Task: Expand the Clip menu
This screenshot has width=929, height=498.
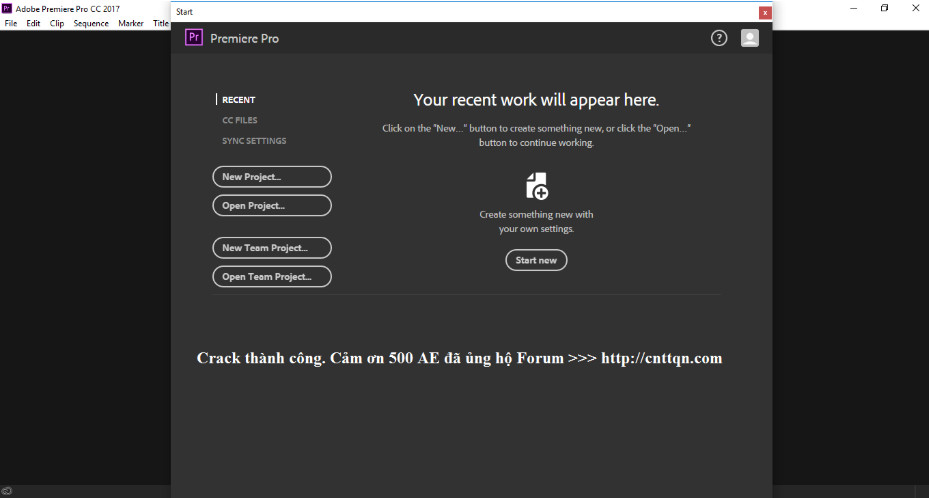Action: (x=57, y=23)
